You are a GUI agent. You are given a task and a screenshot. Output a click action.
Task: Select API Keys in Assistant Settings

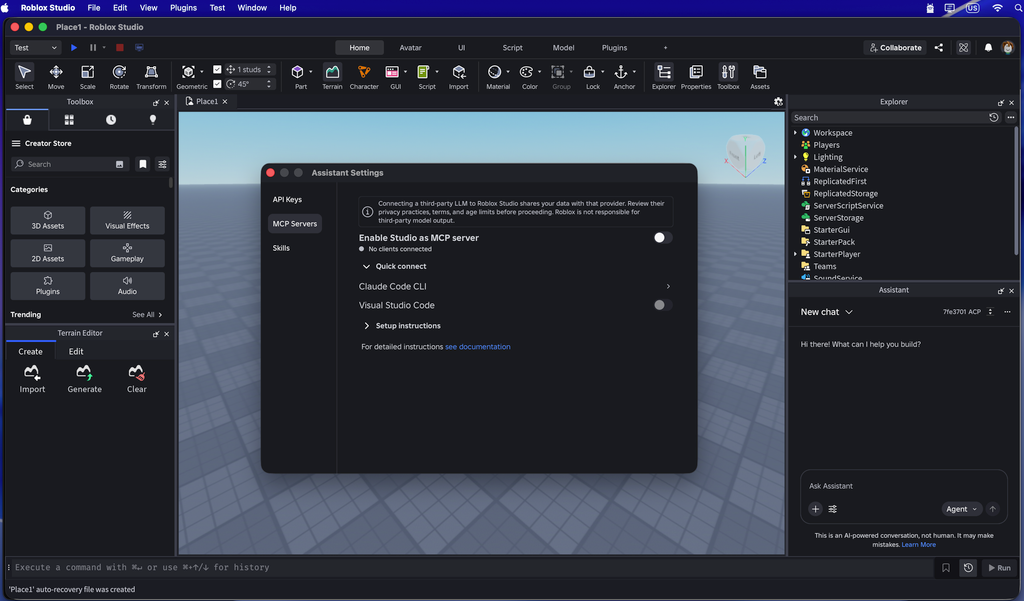[287, 200]
